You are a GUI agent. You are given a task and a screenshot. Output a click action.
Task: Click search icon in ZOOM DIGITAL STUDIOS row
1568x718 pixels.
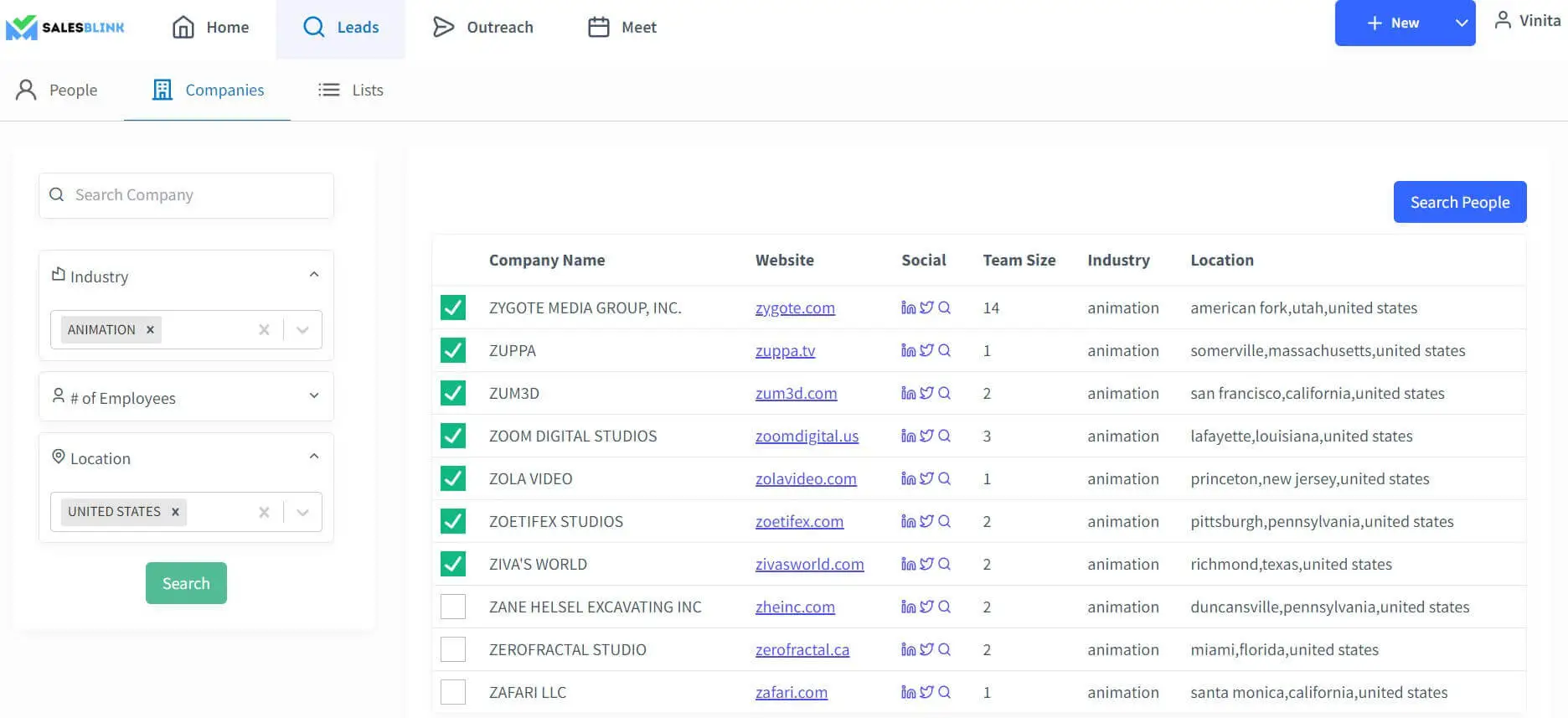coord(944,436)
